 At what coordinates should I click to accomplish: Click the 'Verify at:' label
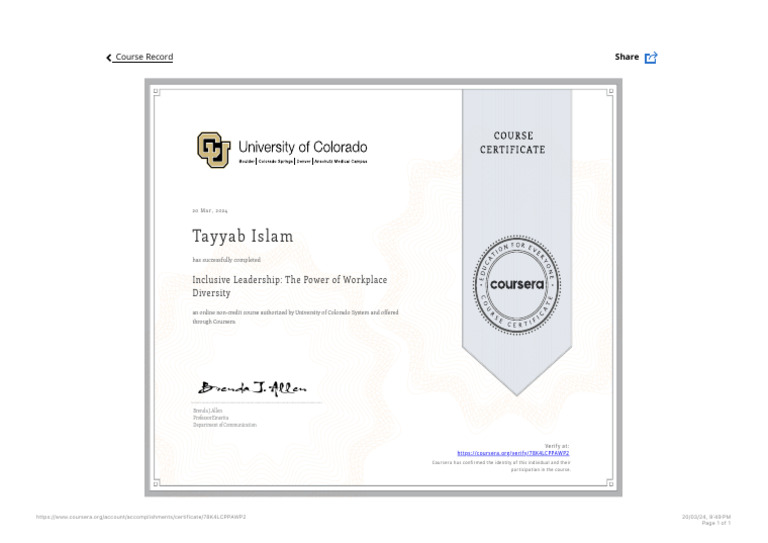pyautogui.click(x=557, y=446)
